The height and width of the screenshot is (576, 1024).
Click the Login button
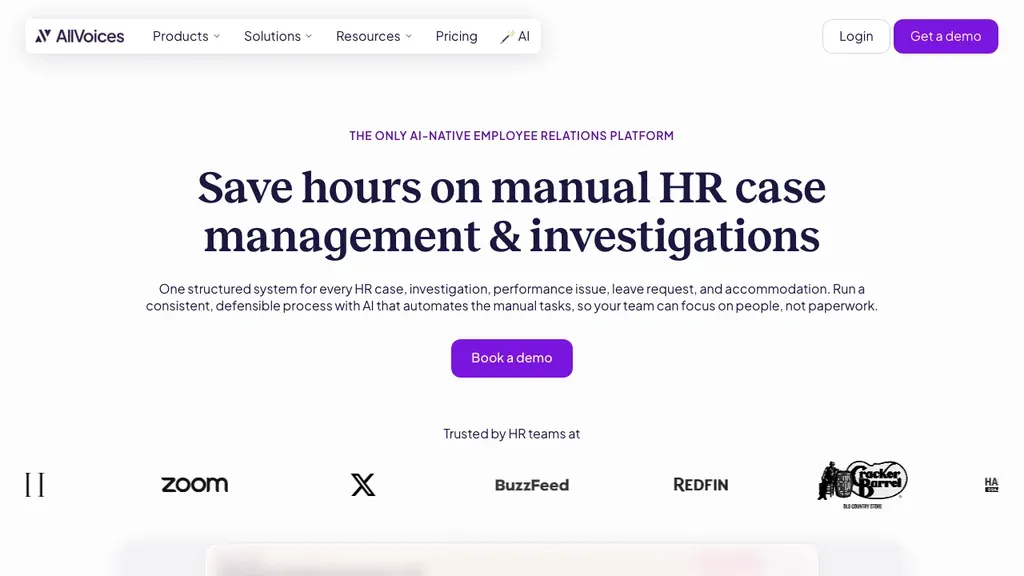point(856,36)
